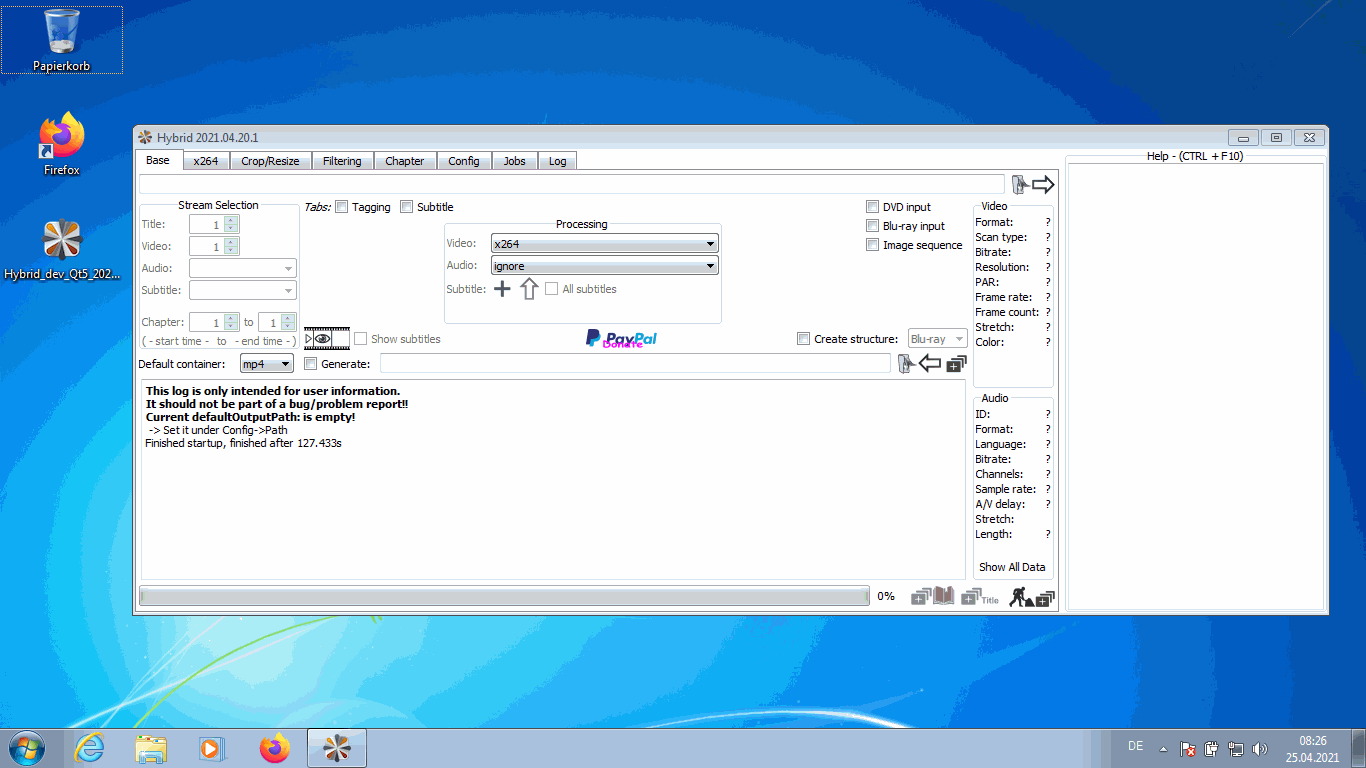This screenshot has height=768, width=1366.
Task: Click the progress bar at 0%
Action: click(x=504, y=597)
